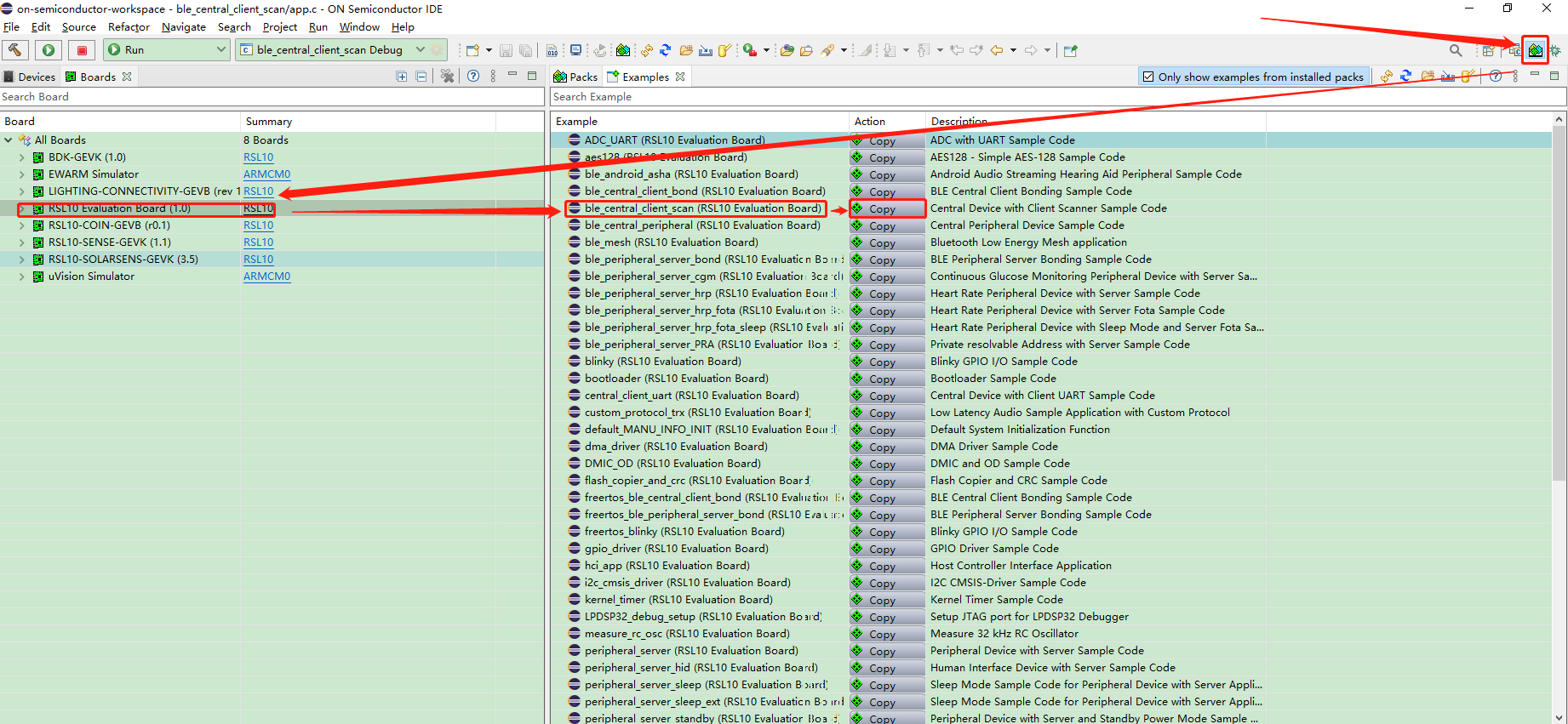Click the Build hammer icon
Viewport: 1568px width, 724px height.
click(x=15, y=50)
